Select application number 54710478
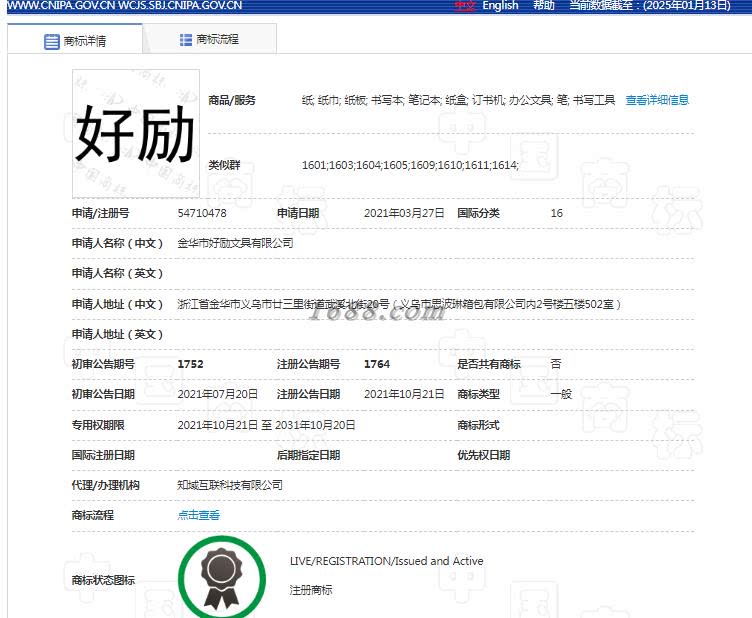This screenshot has height=618, width=752. [202, 213]
